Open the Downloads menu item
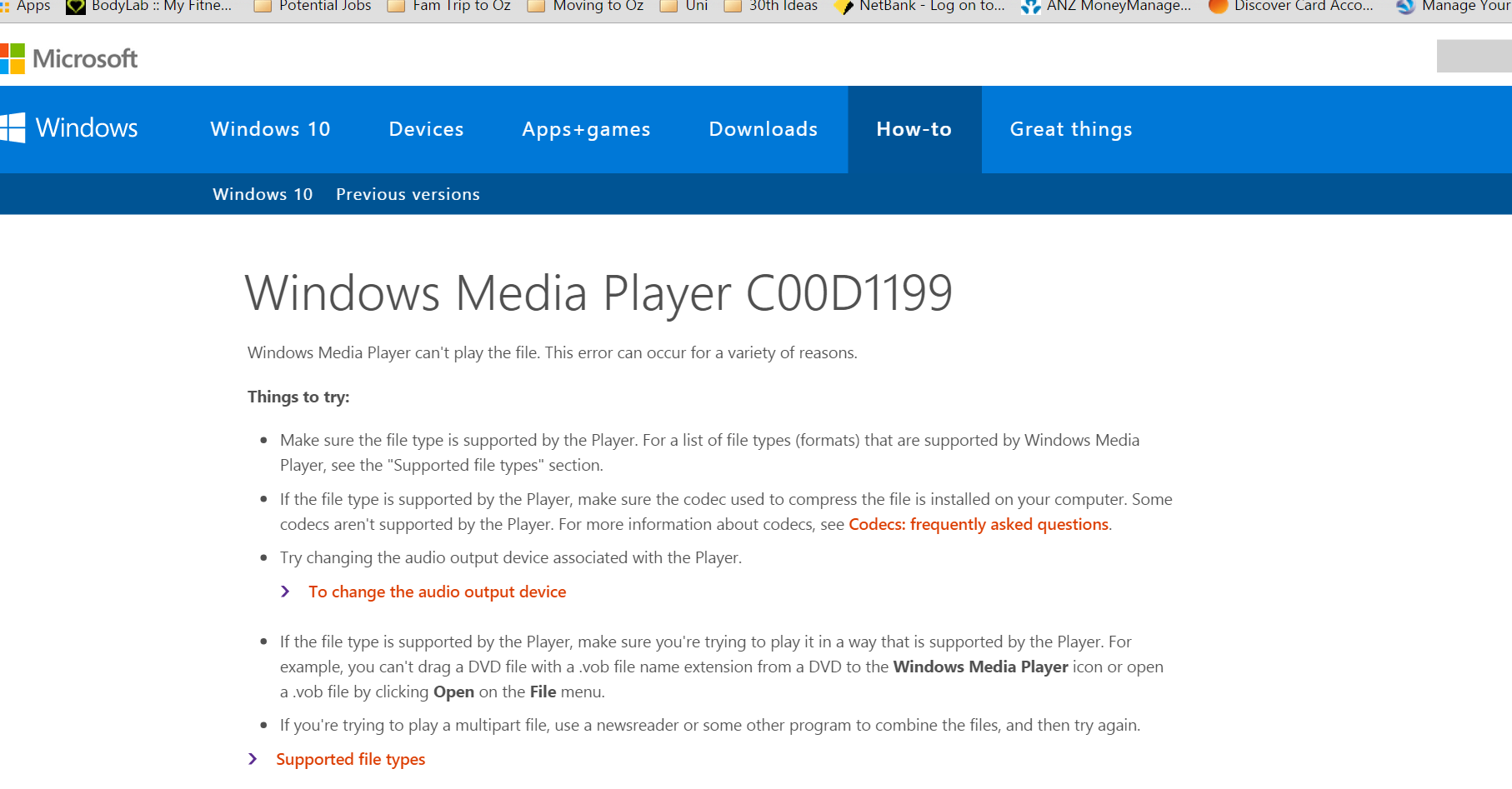 (764, 129)
